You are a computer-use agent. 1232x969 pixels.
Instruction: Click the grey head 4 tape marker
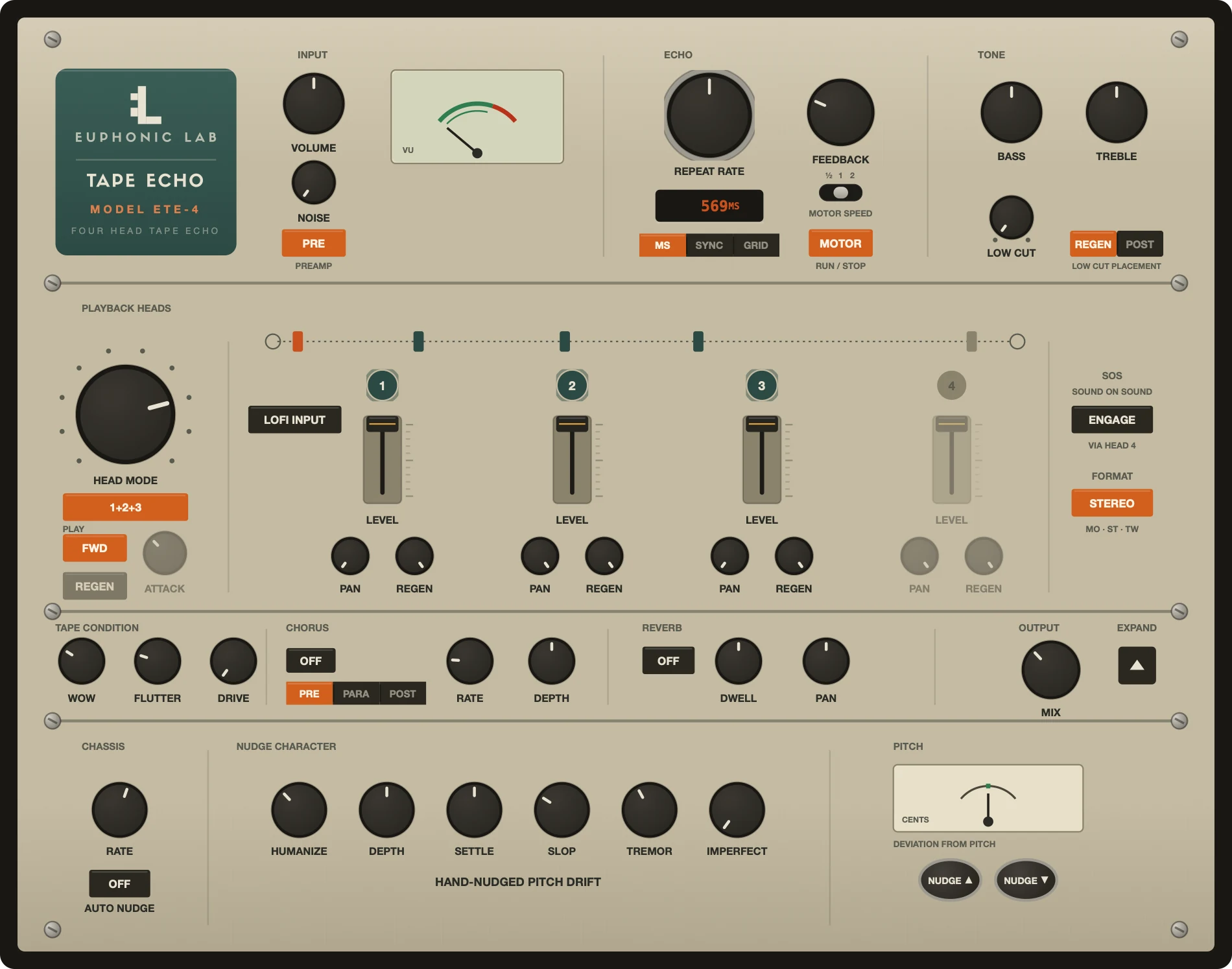coord(971,341)
